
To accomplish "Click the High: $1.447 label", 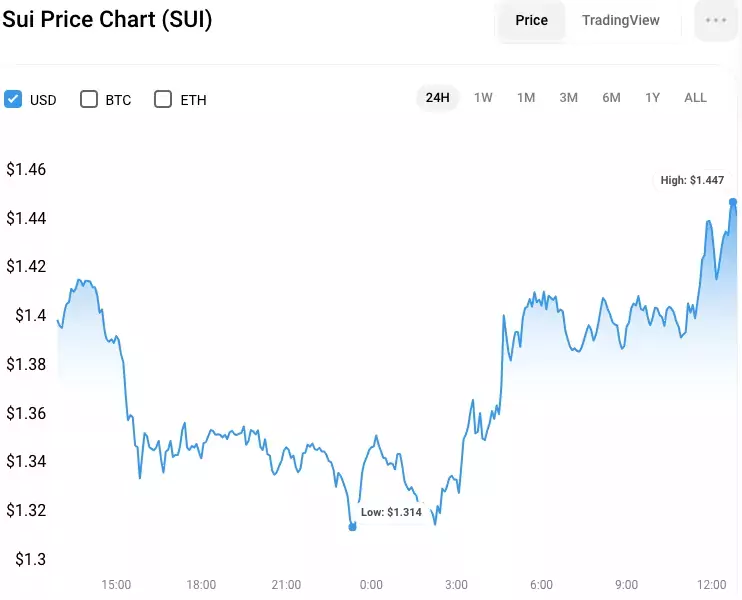I will click(692, 180).
